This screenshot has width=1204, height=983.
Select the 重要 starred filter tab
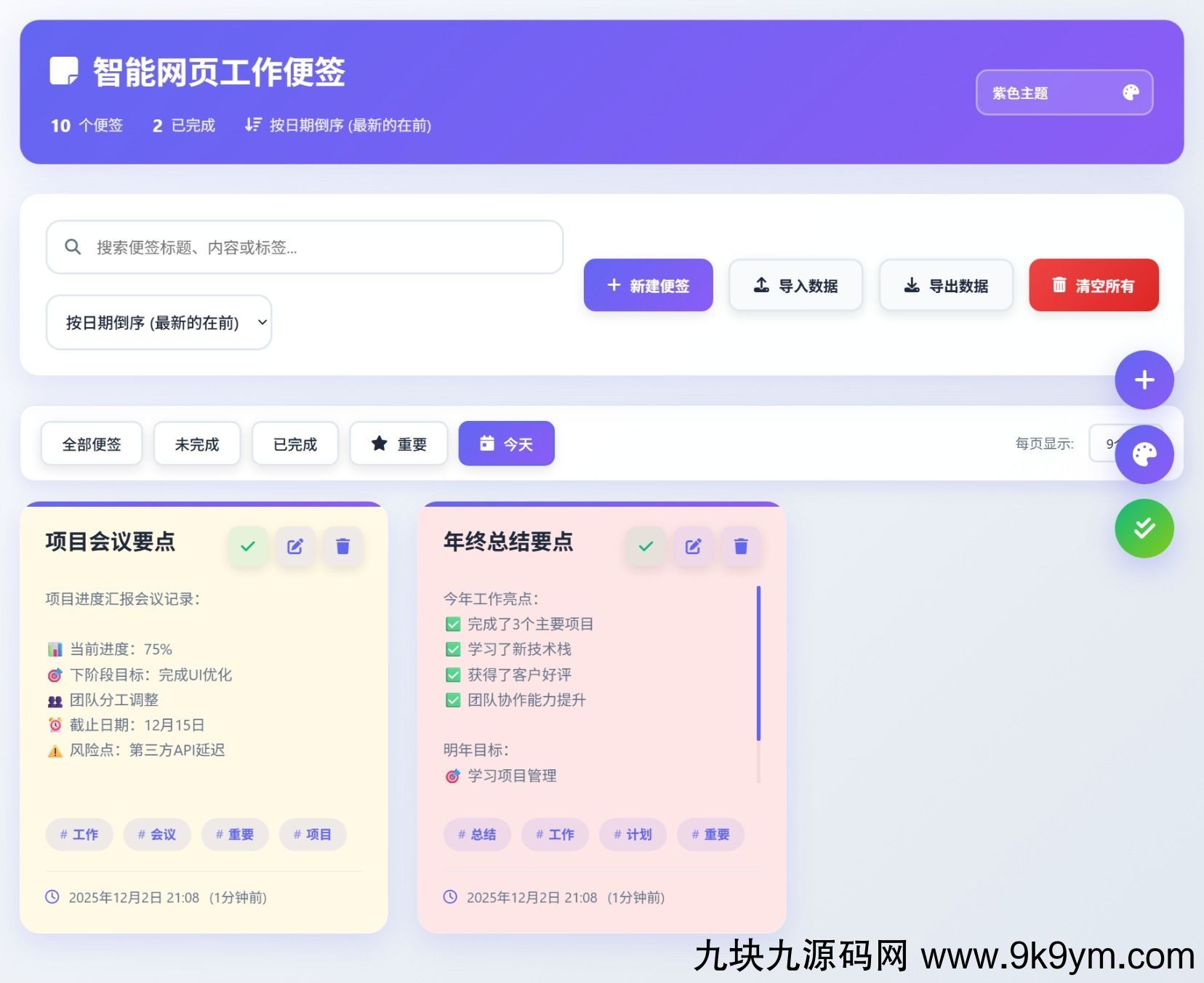click(x=398, y=444)
